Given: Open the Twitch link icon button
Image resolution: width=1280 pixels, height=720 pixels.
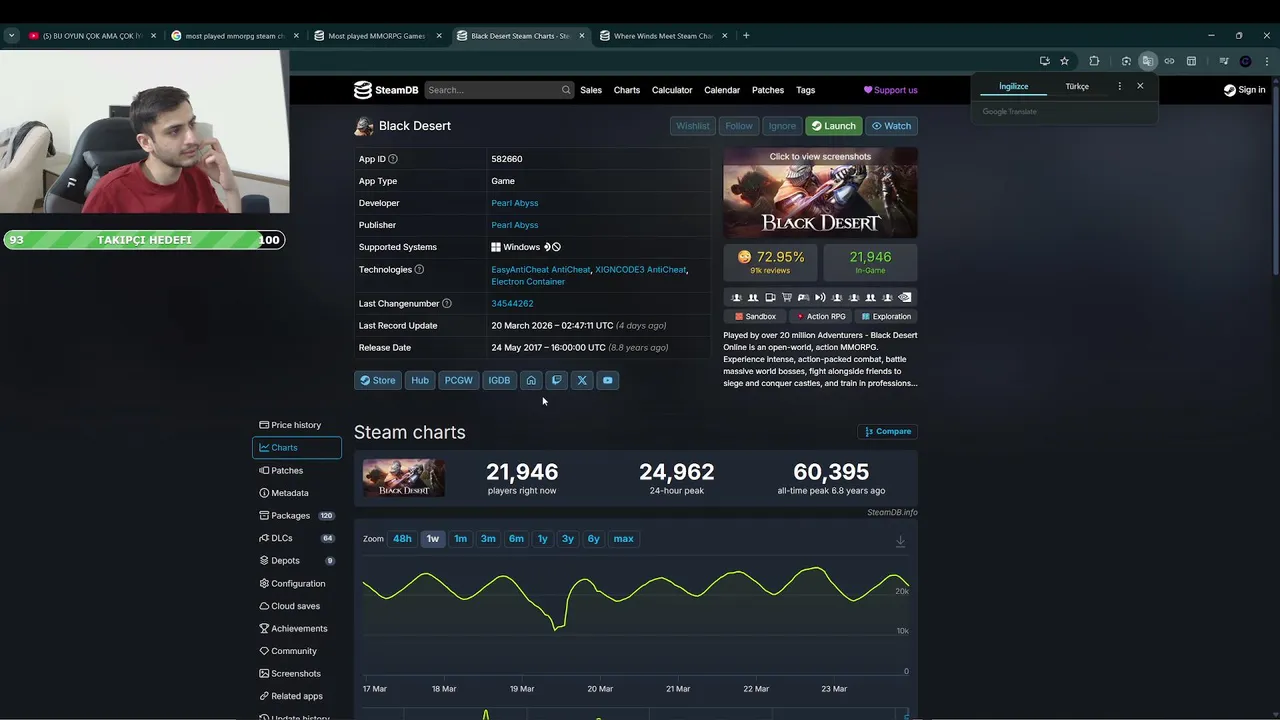Looking at the screenshot, I should (x=557, y=380).
